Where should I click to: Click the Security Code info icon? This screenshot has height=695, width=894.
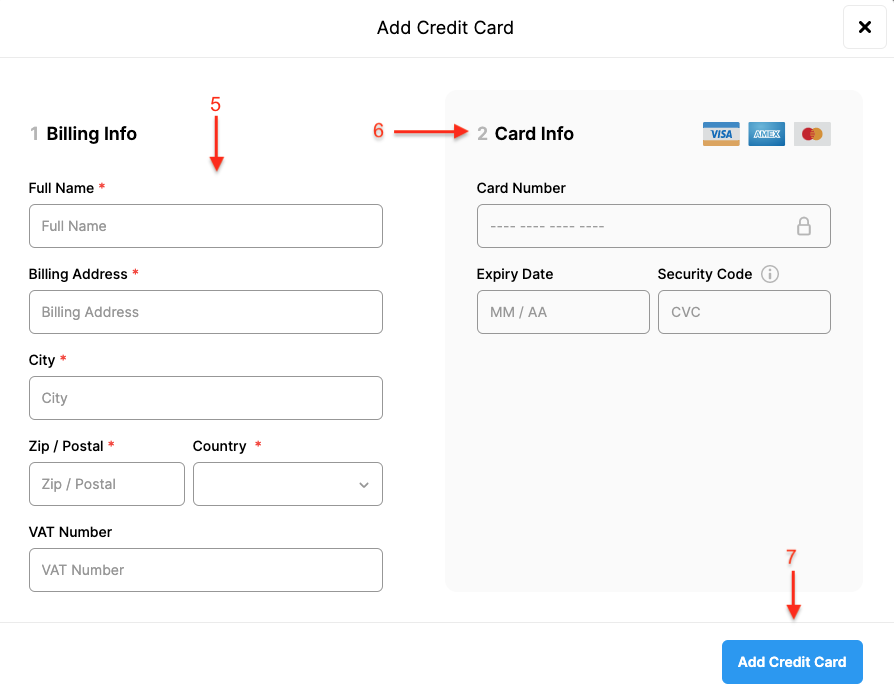[x=770, y=274]
